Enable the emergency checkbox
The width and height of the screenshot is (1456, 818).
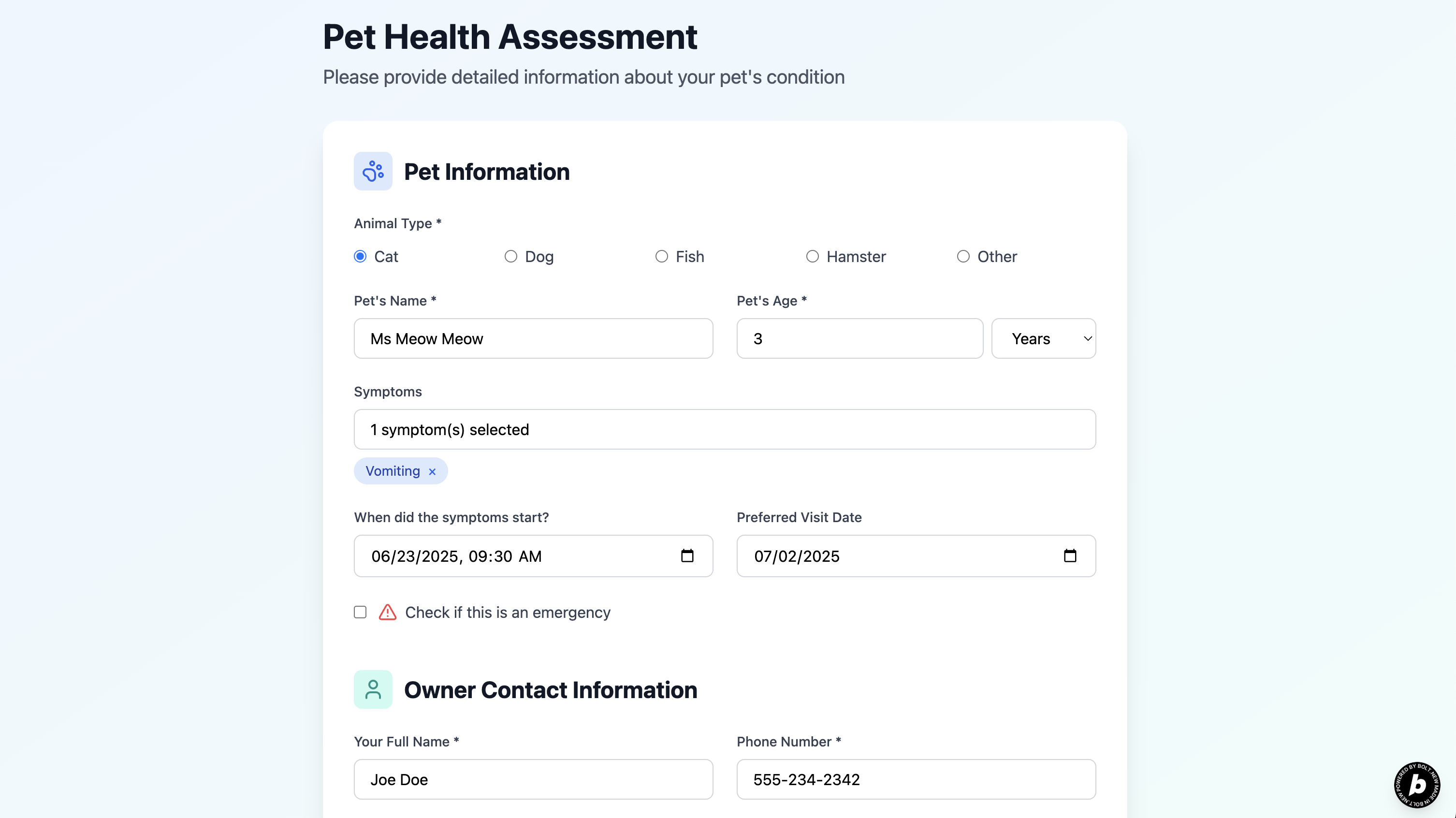(360, 612)
